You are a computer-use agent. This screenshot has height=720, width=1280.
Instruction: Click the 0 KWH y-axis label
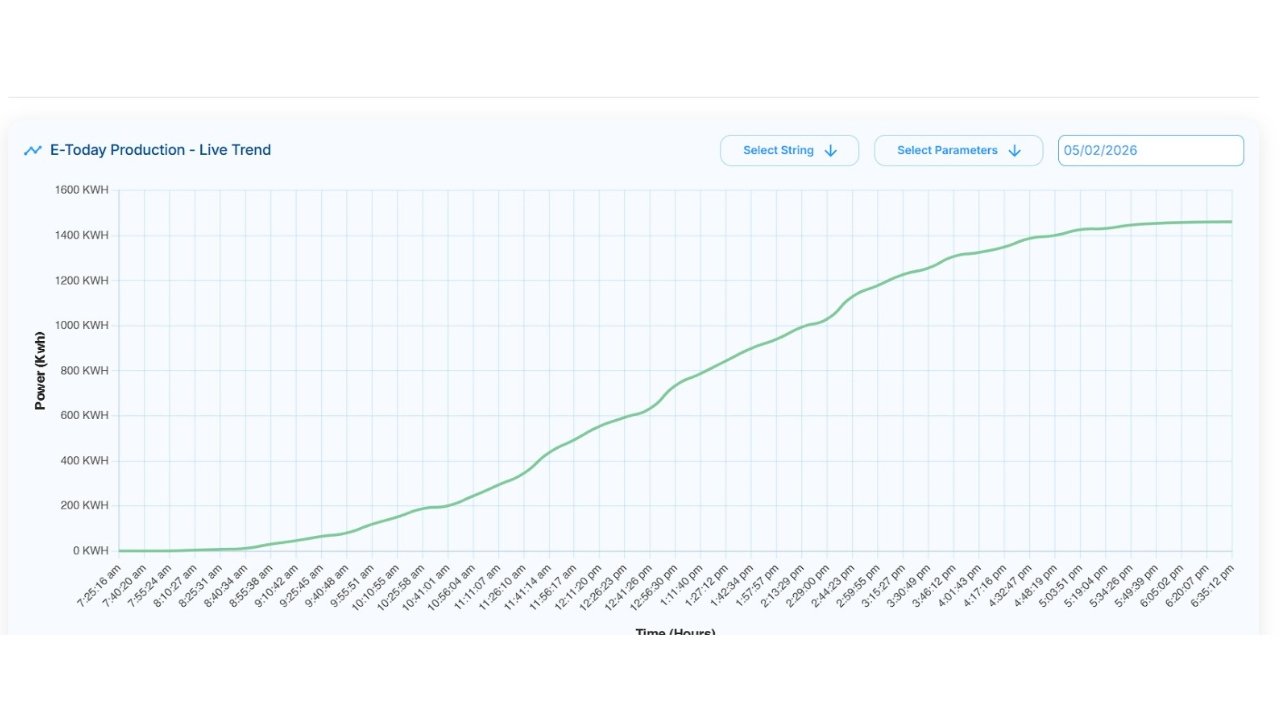[x=90, y=551]
